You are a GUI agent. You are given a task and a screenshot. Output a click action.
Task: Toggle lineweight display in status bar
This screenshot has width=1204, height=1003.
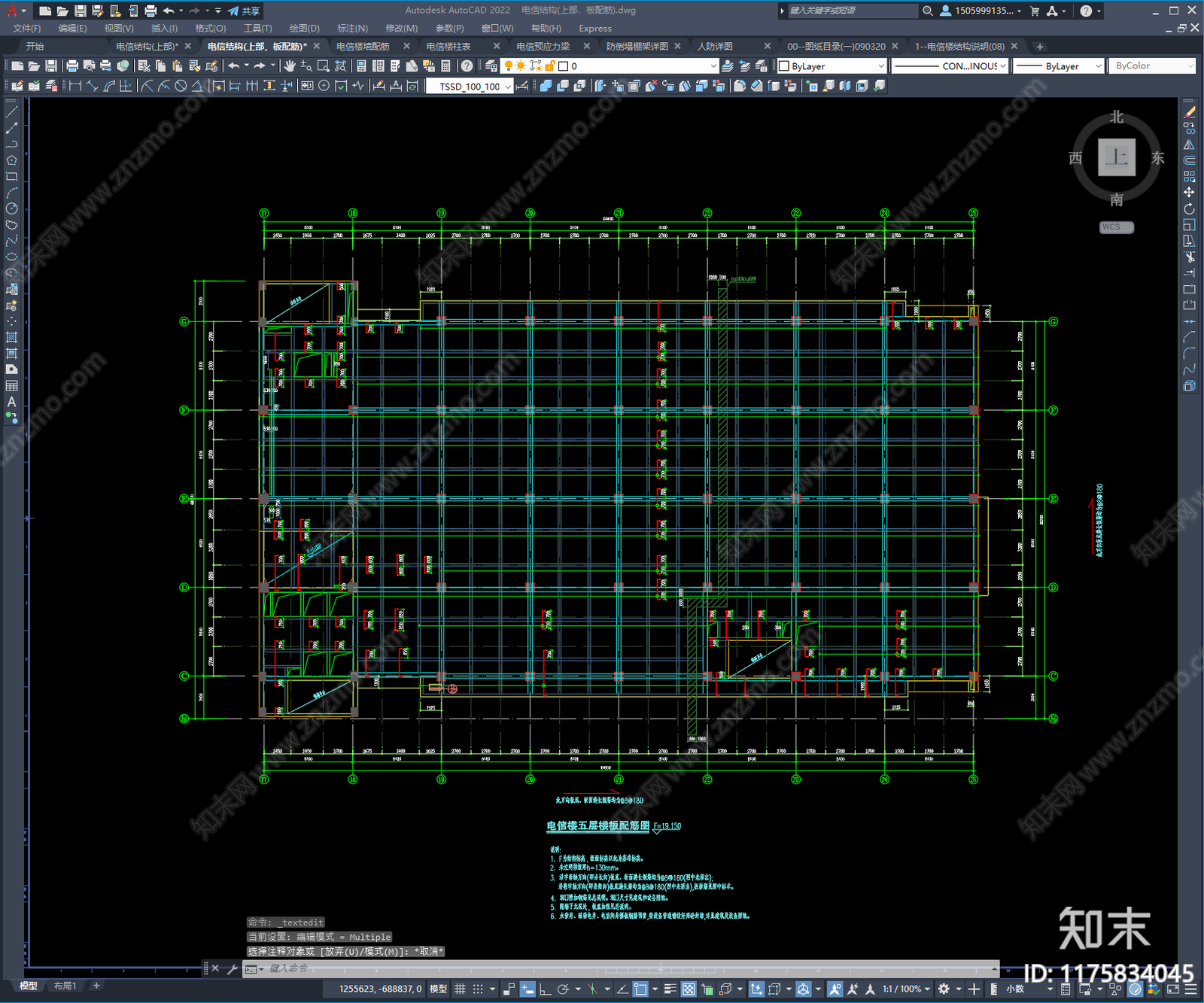point(669,989)
